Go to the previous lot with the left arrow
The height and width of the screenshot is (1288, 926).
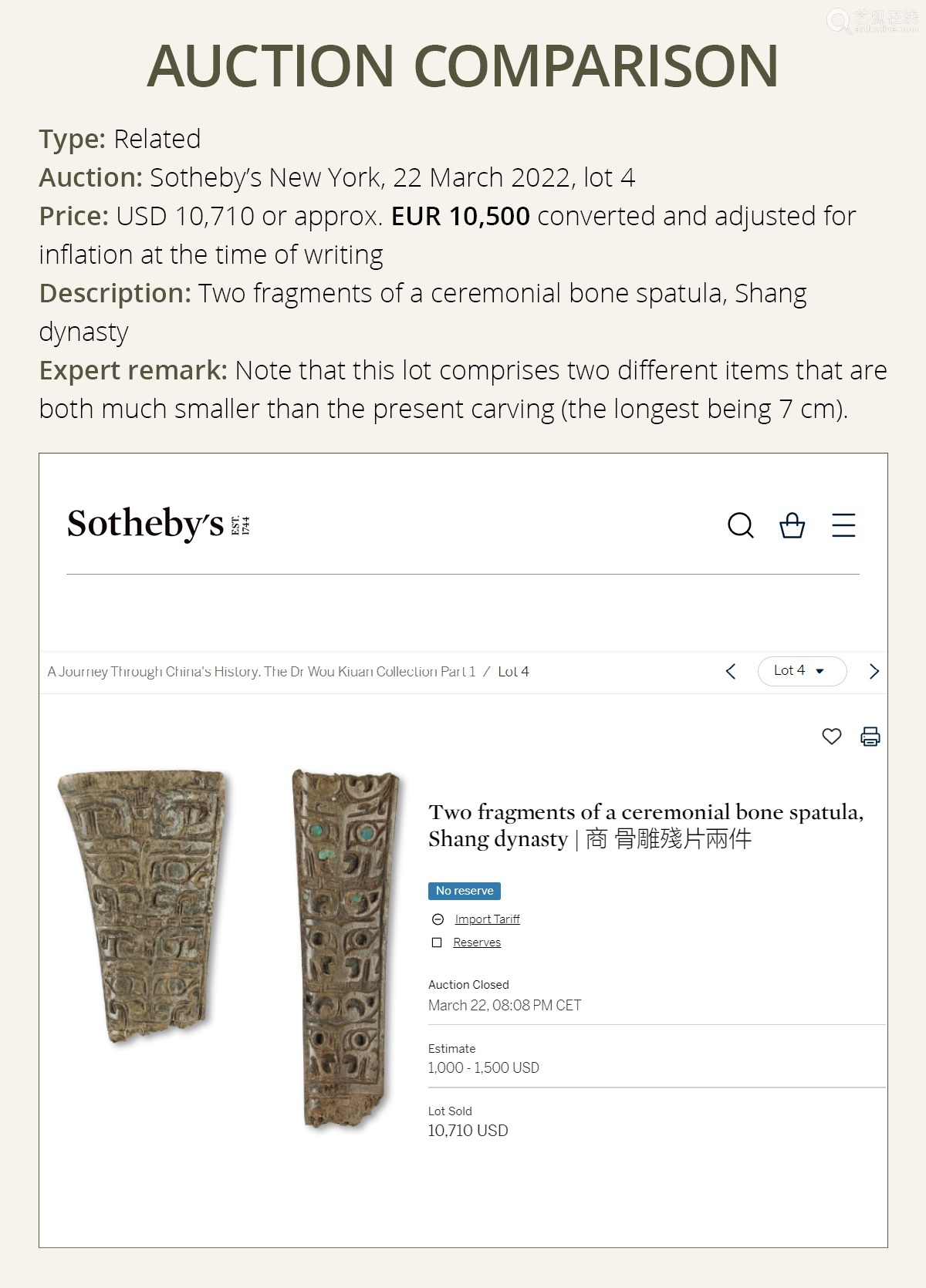coord(731,671)
